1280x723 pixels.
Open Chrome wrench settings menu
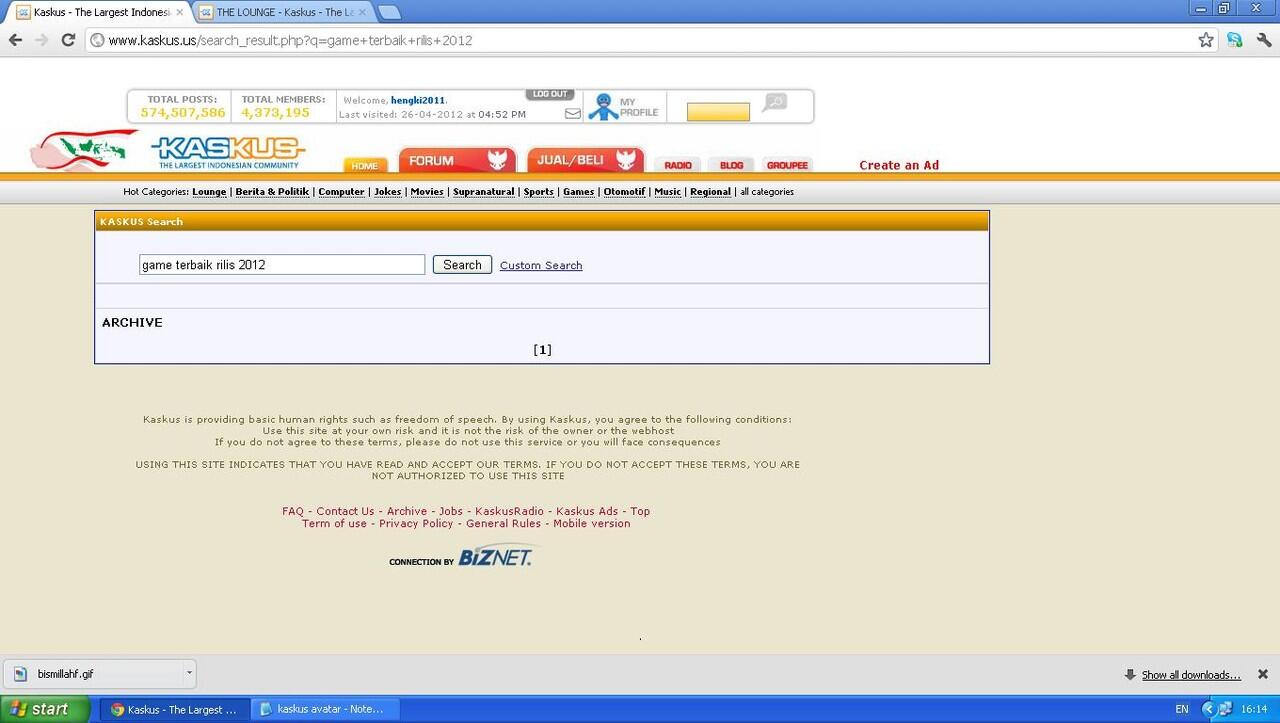1264,40
